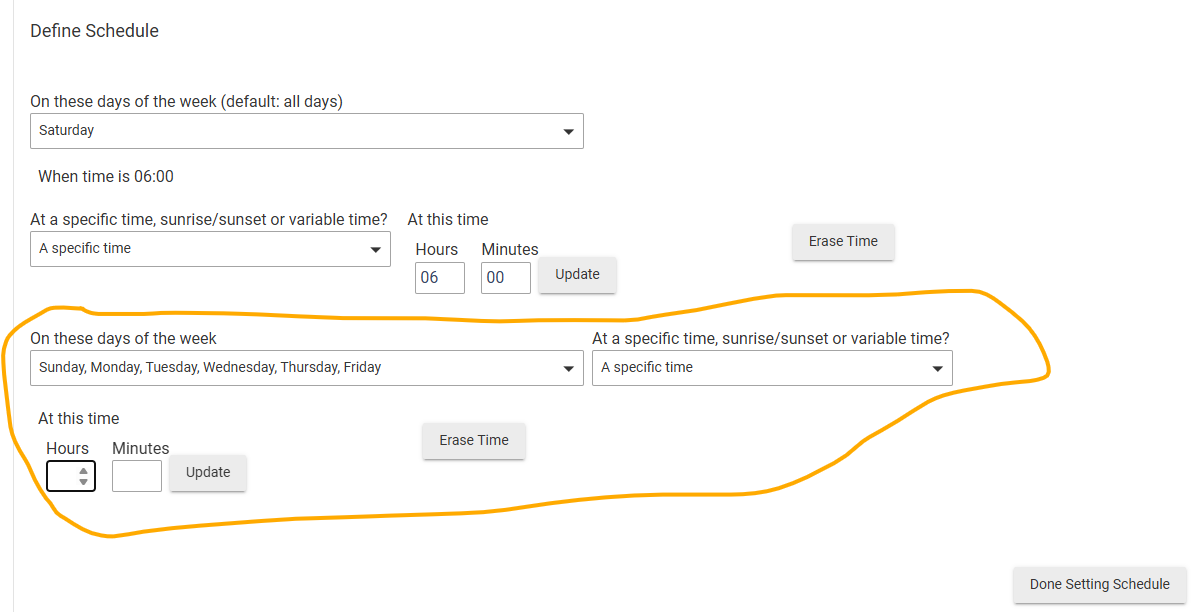Screen dimensions: 1200x612
Task: Open the Saturday days-of-week dropdown
Action: tap(290, 131)
